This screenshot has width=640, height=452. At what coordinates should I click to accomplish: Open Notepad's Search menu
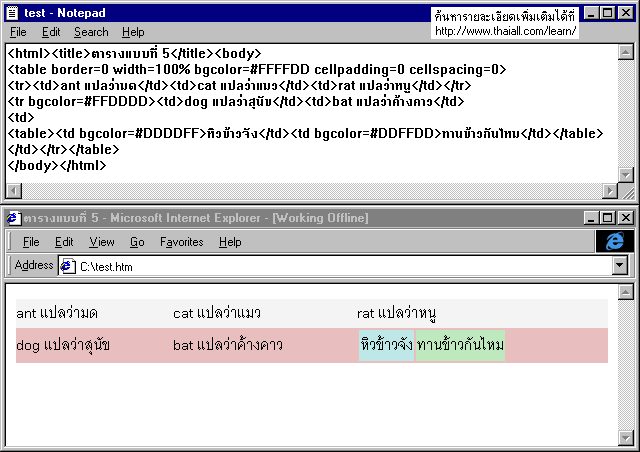91,32
